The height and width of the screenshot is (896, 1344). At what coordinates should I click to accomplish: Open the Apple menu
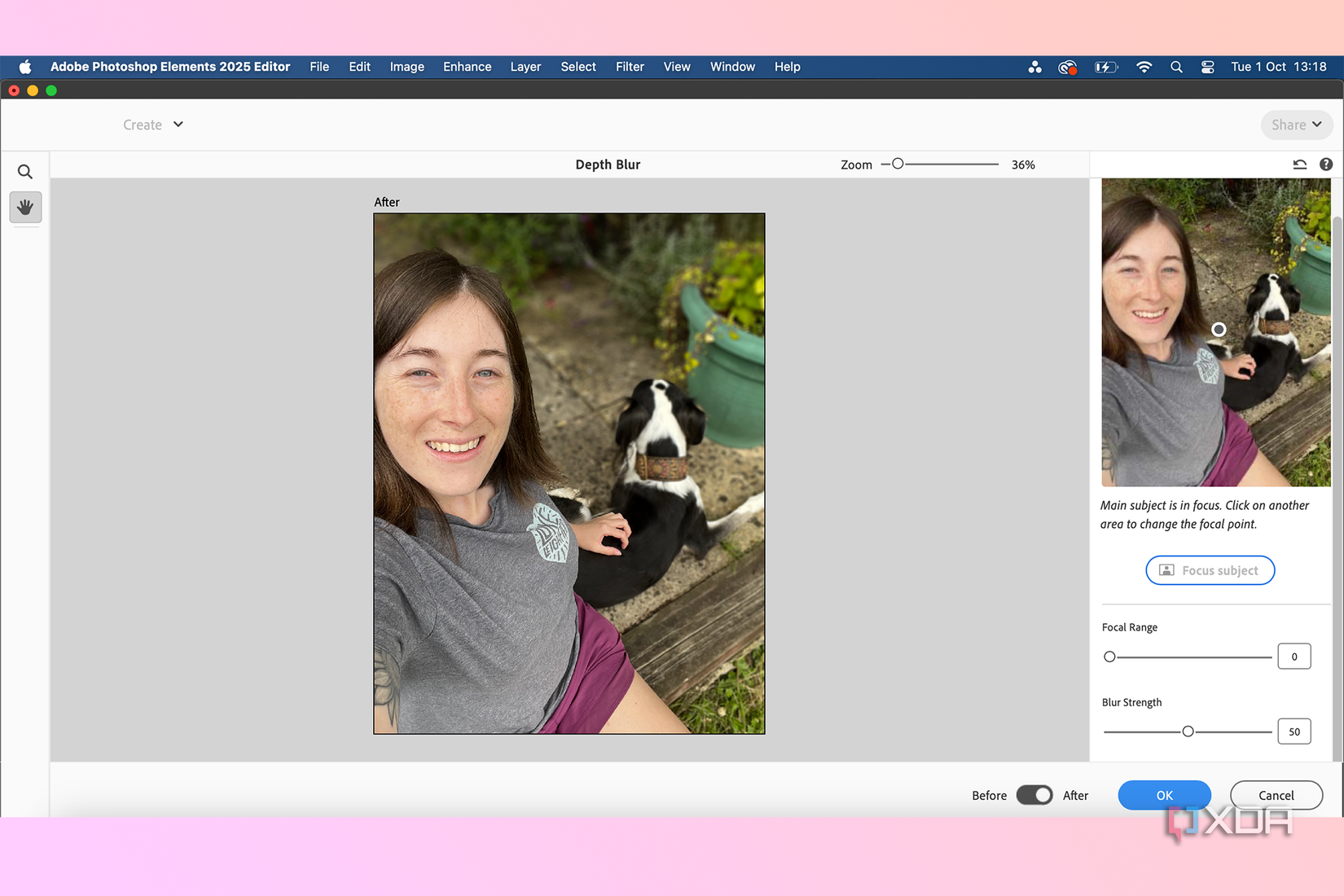point(24,67)
